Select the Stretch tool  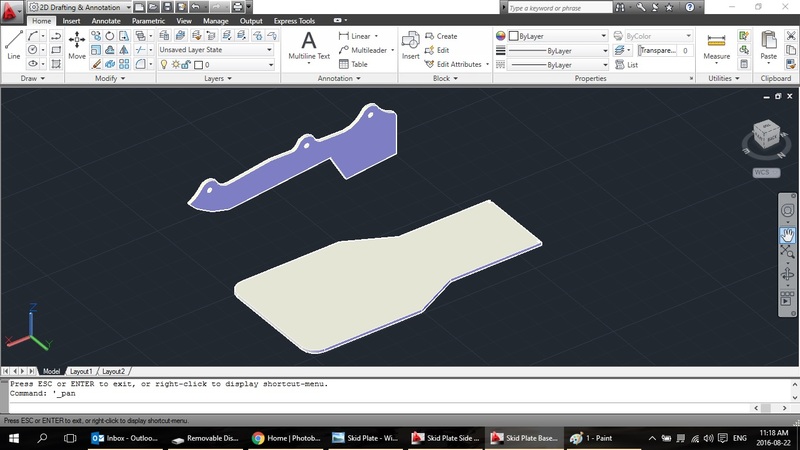[124, 36]
